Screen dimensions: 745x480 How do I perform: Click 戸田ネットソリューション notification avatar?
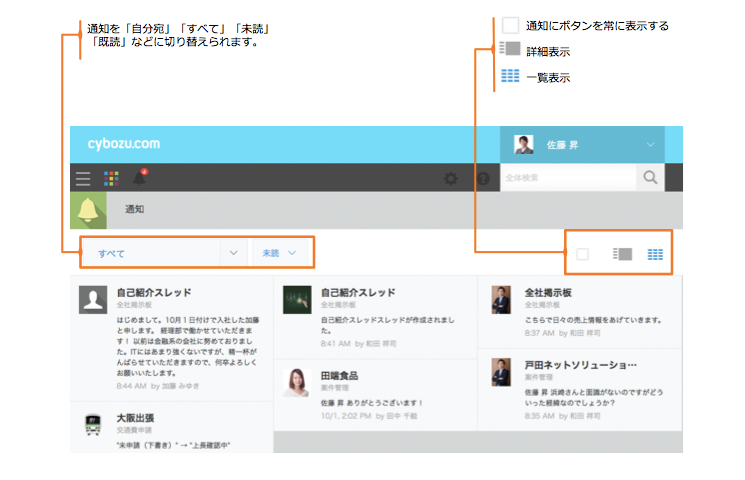(501, 373)
